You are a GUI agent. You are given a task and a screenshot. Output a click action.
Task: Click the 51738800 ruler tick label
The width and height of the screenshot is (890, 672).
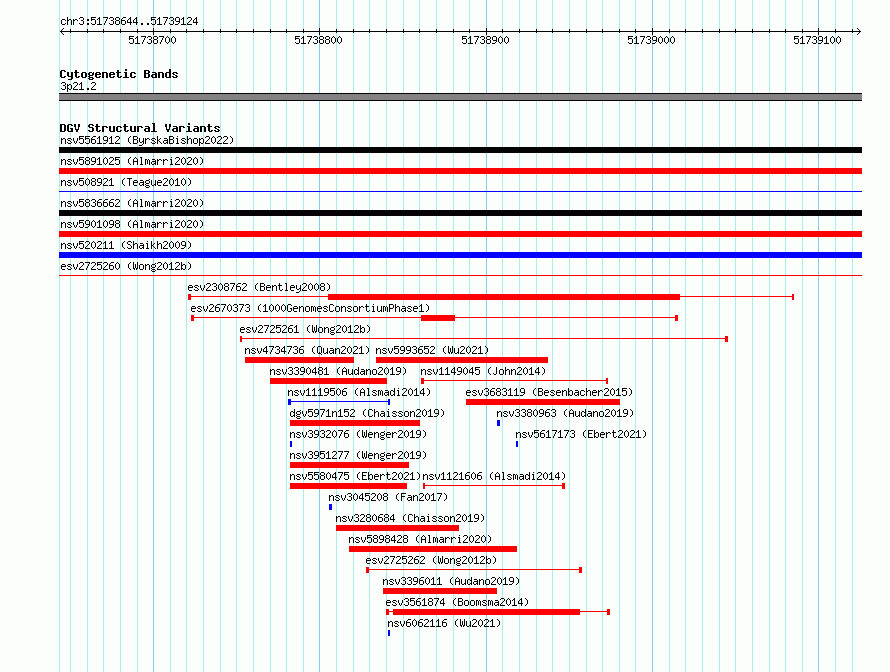[318, 40]
